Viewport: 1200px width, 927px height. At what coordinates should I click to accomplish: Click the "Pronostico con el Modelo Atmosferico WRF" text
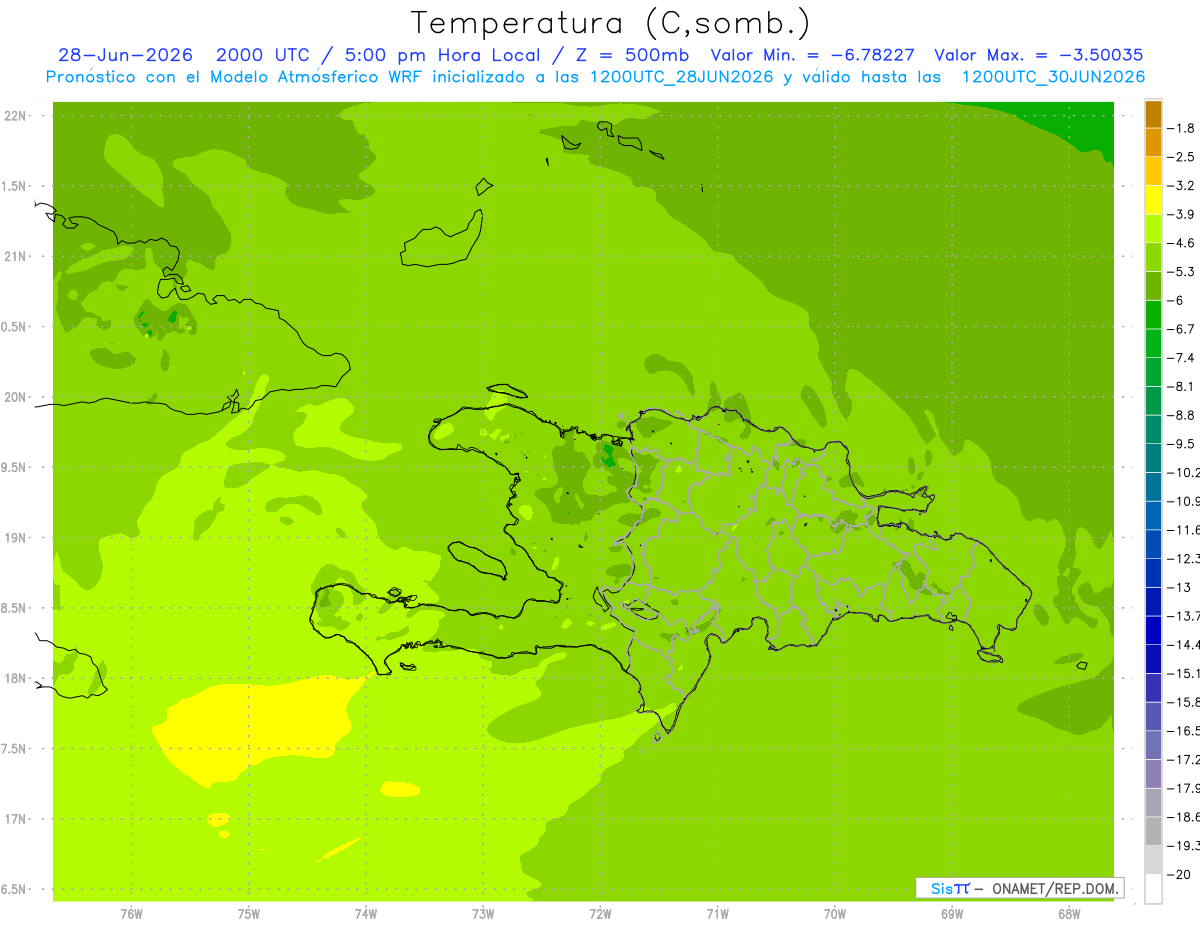click(x=236, y=77)
